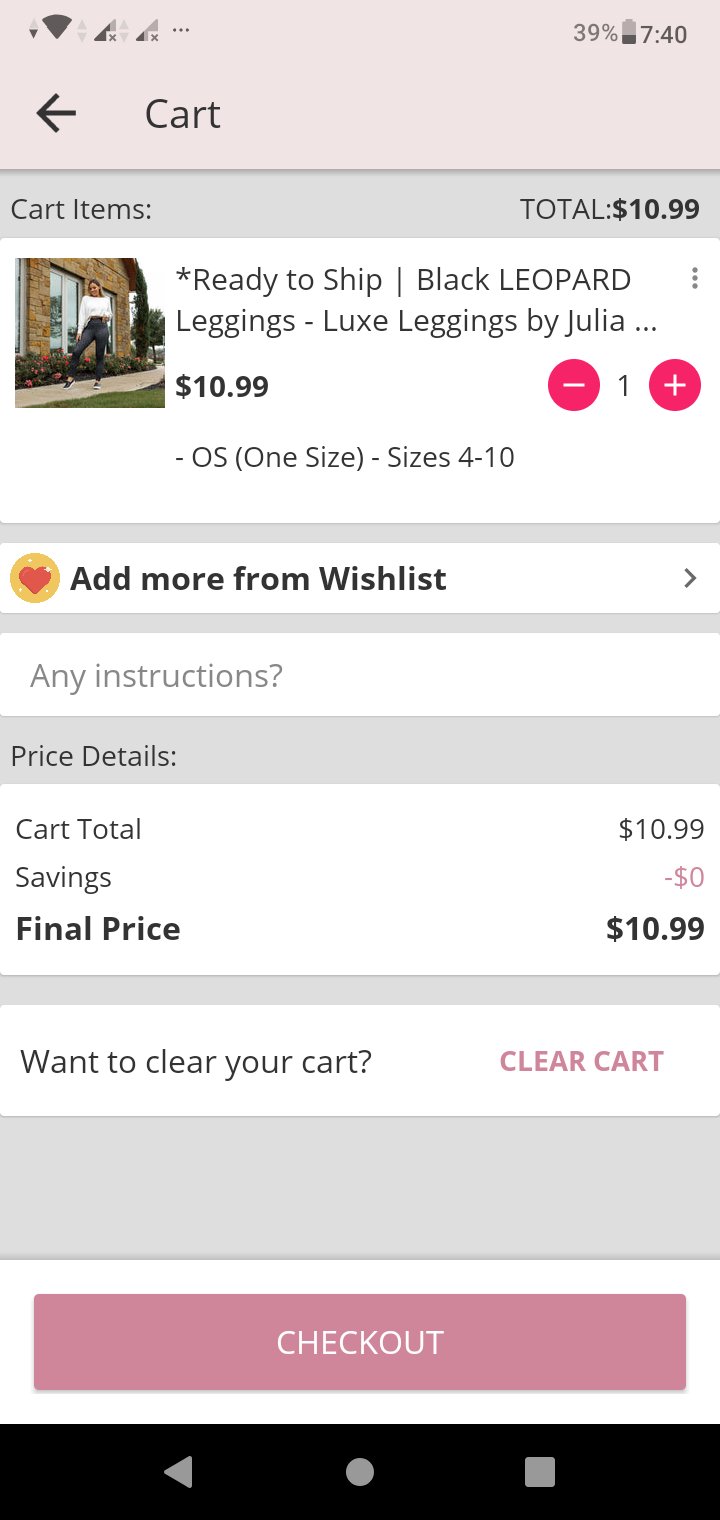The height and width of the screenshot is (1520, 720).
Task: Tap the item price $10.99 label
Action: click(222, 387)
